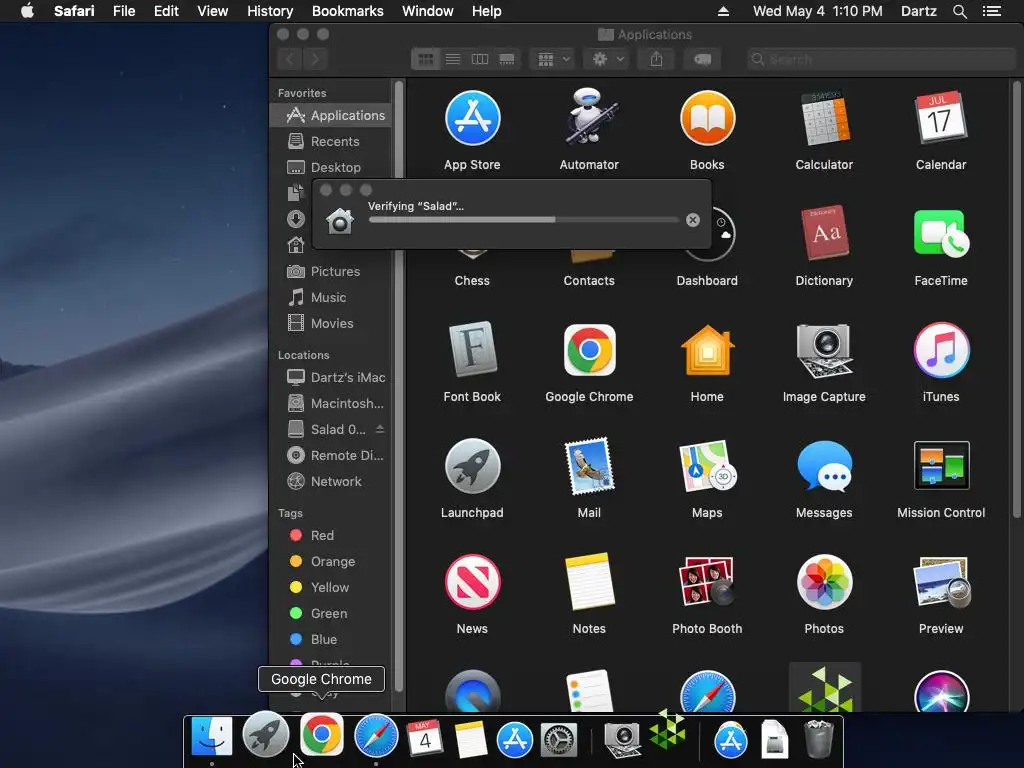Open the Automator app icon

pos(589,118)
